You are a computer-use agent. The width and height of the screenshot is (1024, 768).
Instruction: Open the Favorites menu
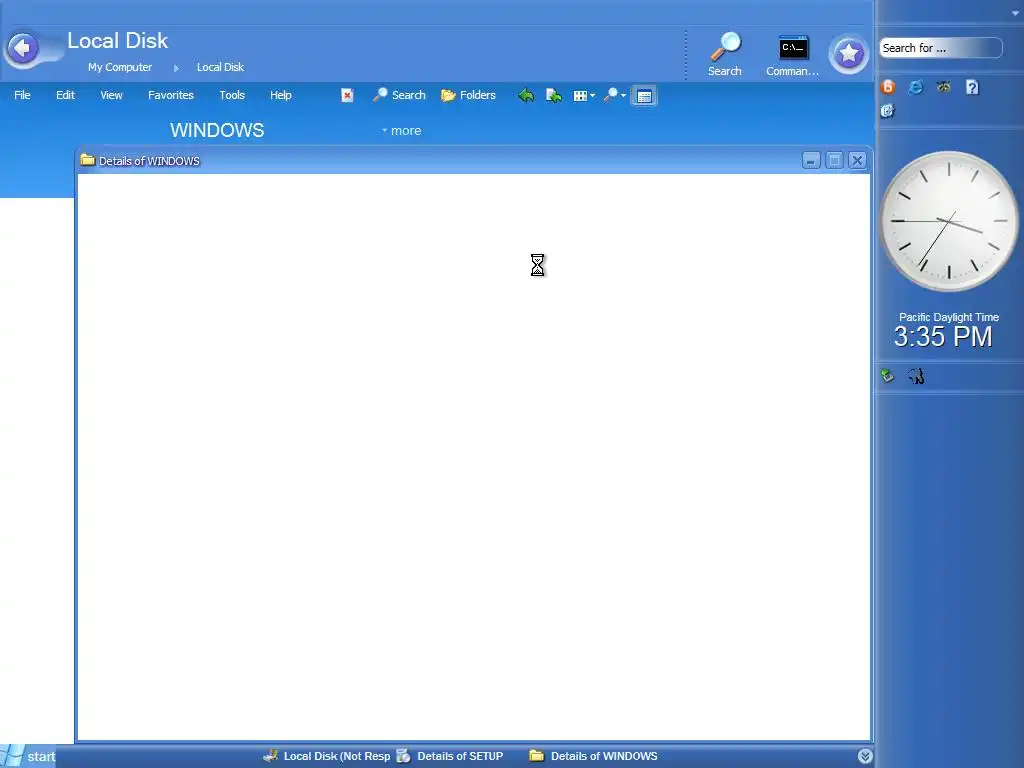(x=170, y=95)
